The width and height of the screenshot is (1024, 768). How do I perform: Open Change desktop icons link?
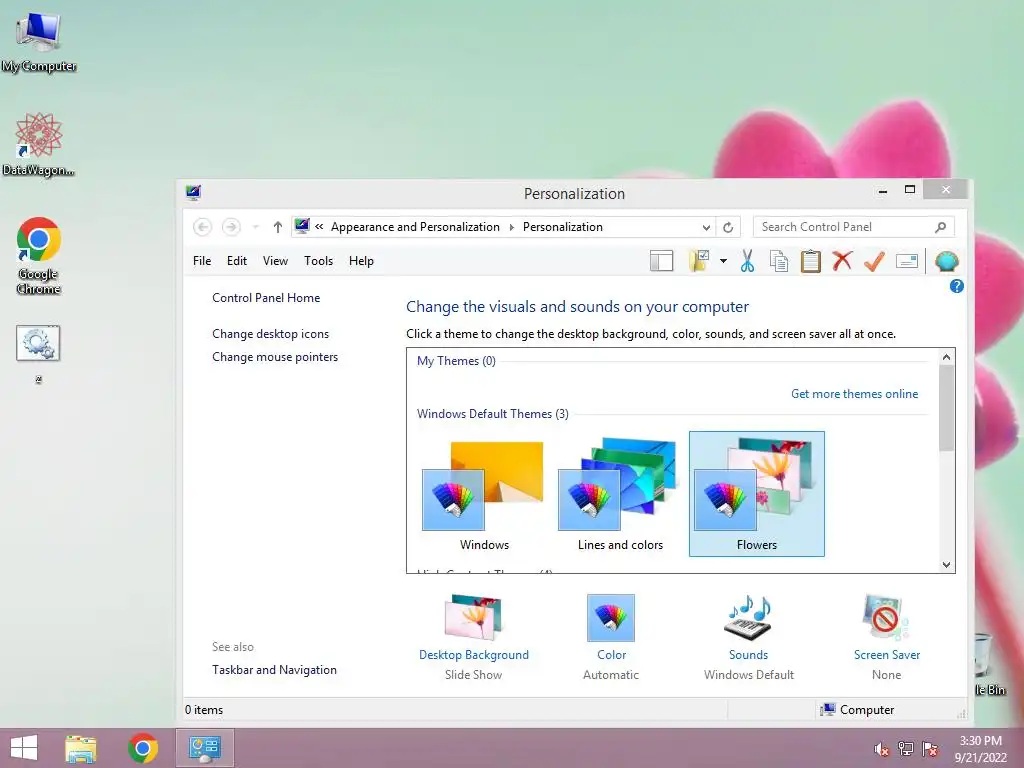(x=270, y=334)
